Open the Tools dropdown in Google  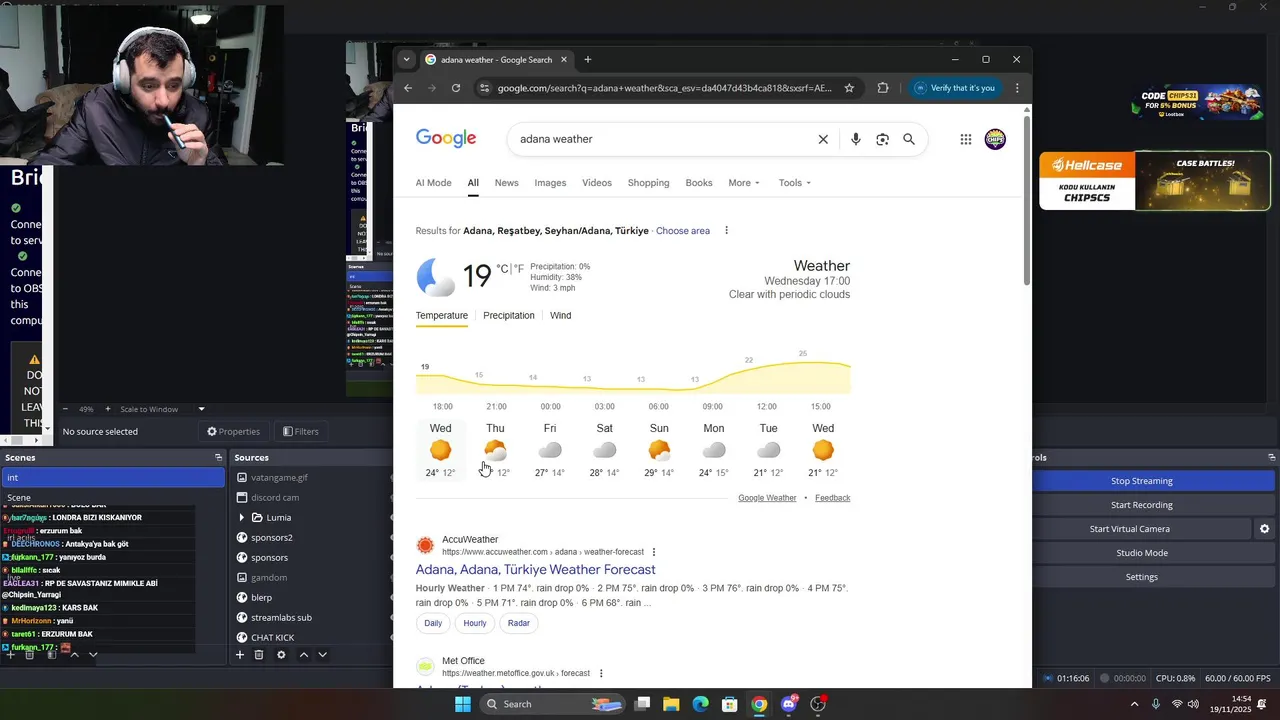pyautogui.click(x=795, y=183)
